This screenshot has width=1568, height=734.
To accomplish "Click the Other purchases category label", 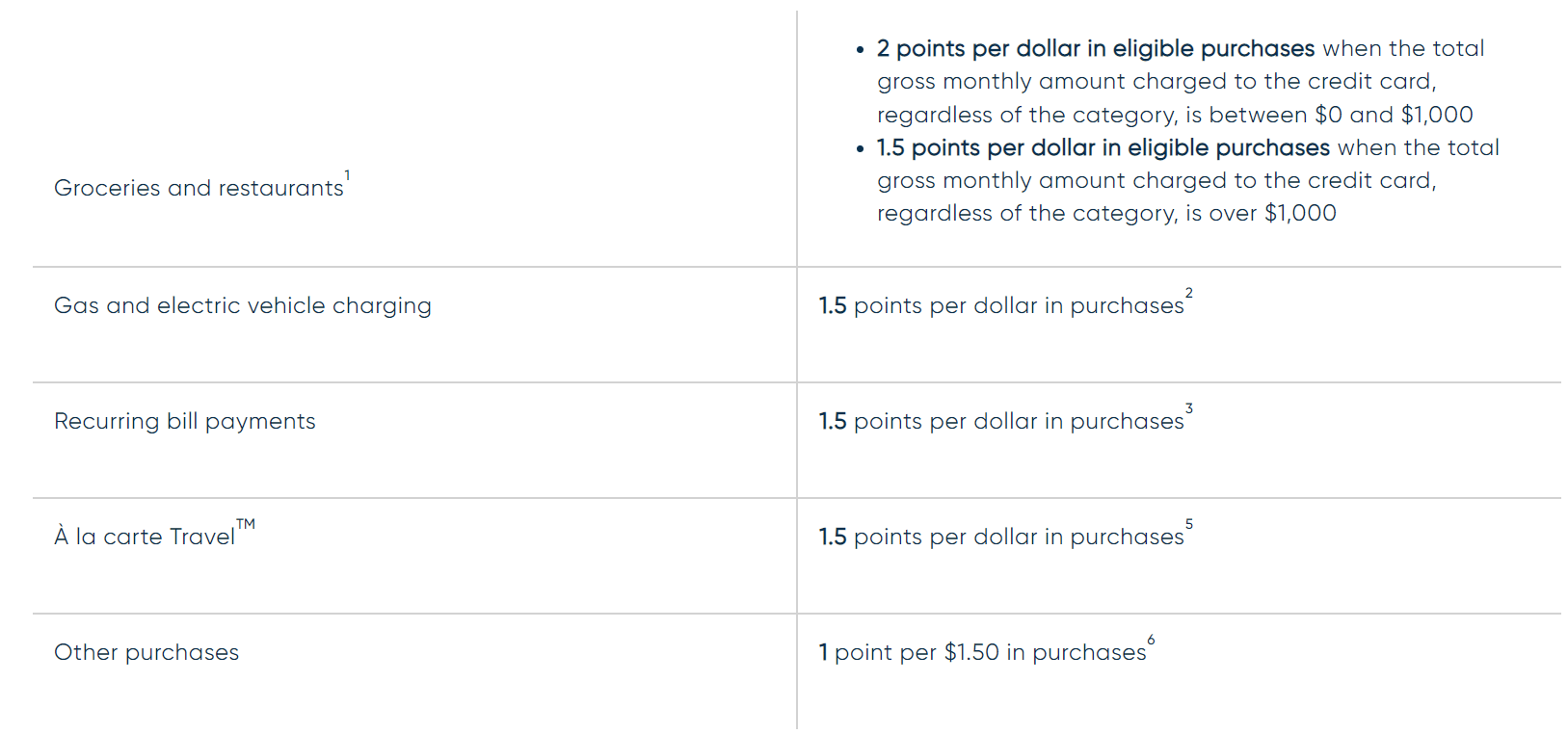I will (x=146, y=652).
